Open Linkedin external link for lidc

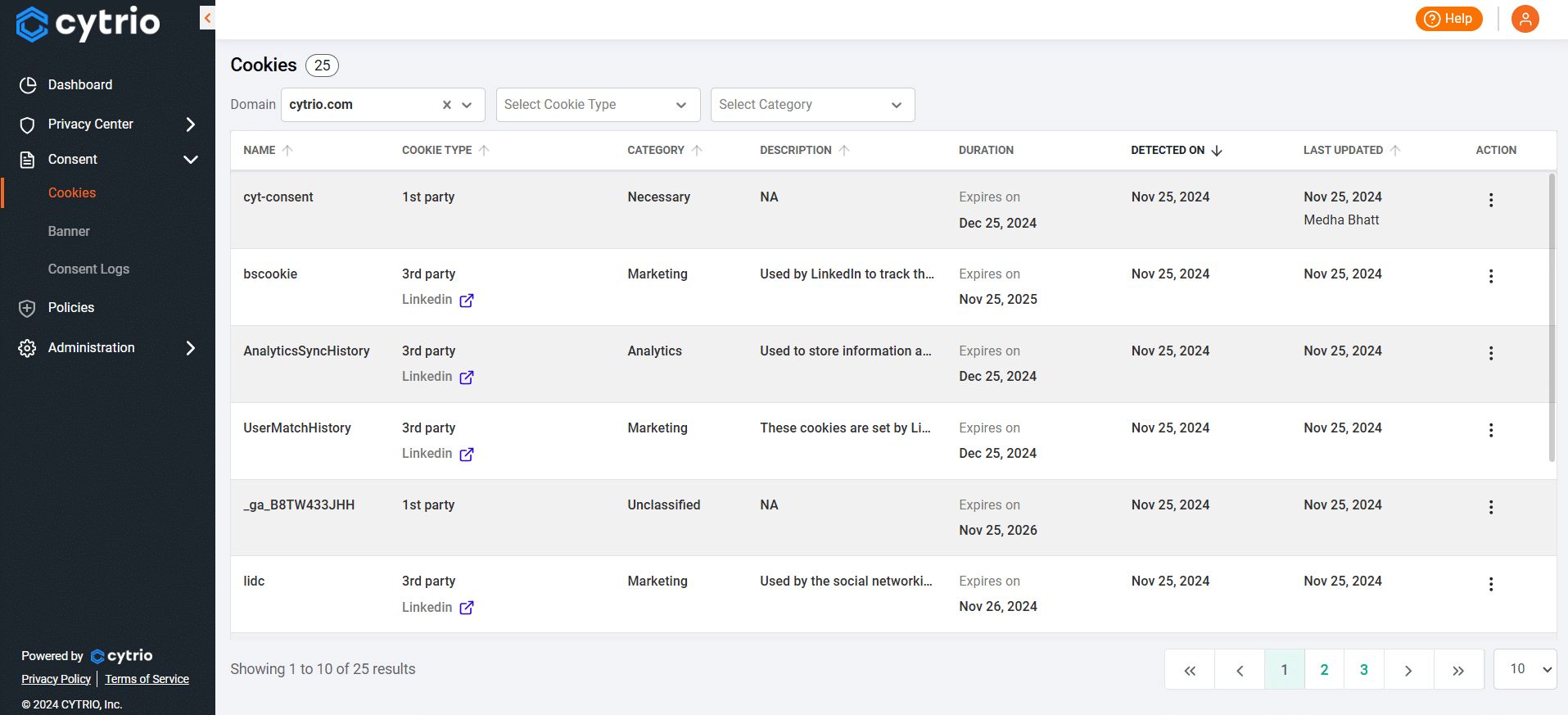click(x=466, y=608)
